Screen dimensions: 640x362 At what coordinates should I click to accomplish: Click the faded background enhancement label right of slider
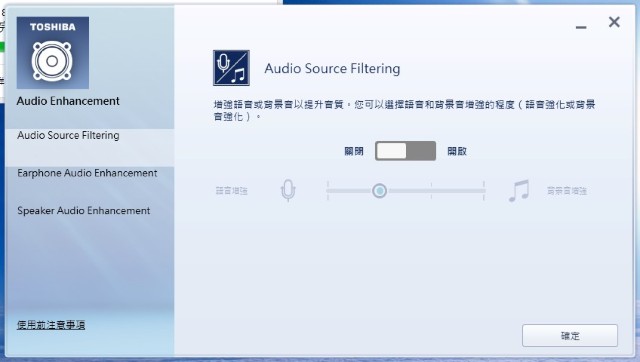(567, 191)
